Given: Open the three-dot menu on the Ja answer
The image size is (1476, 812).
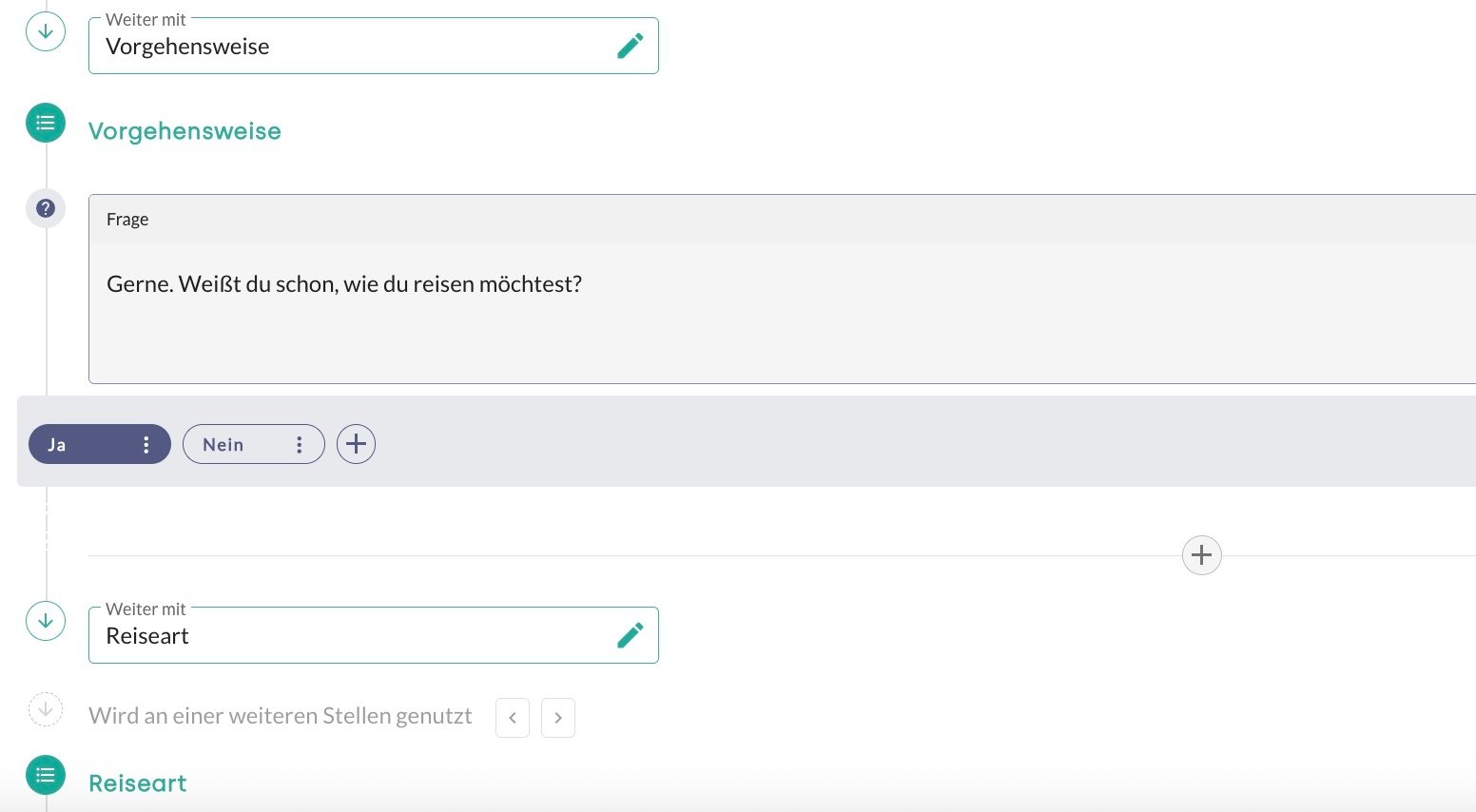Looking at the screenshot, I should pyautogui.click(x=146, y=445).
